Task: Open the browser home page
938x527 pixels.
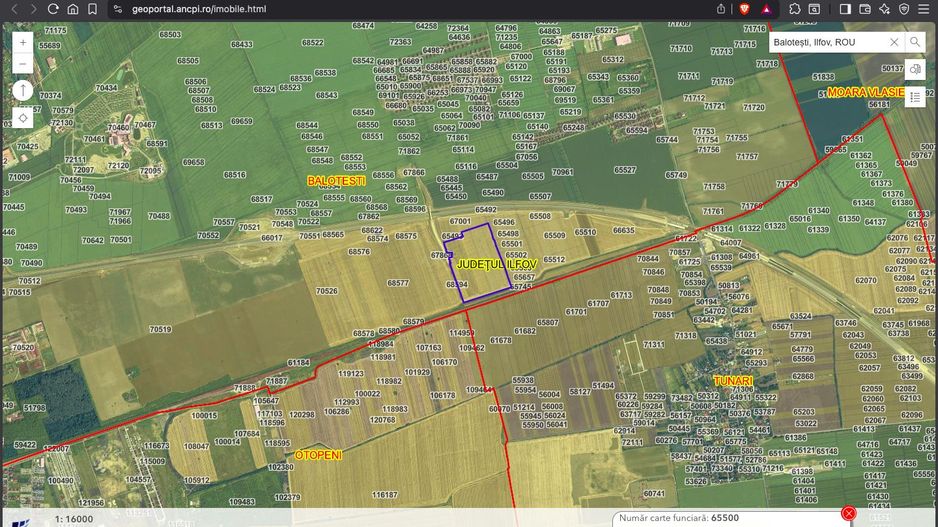Action: 72,9
